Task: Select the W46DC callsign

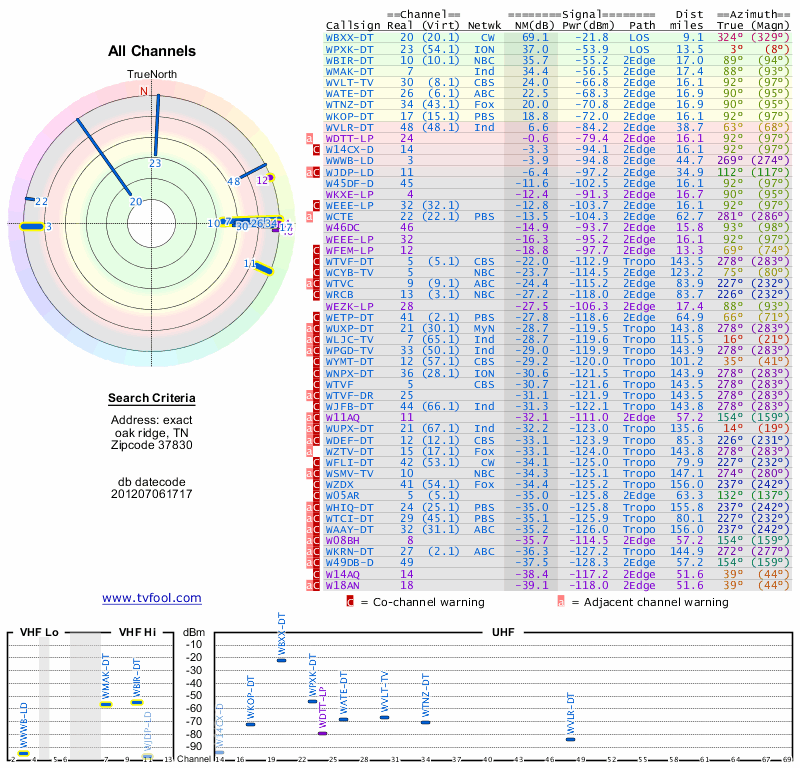Action: [x=344, y=228]
